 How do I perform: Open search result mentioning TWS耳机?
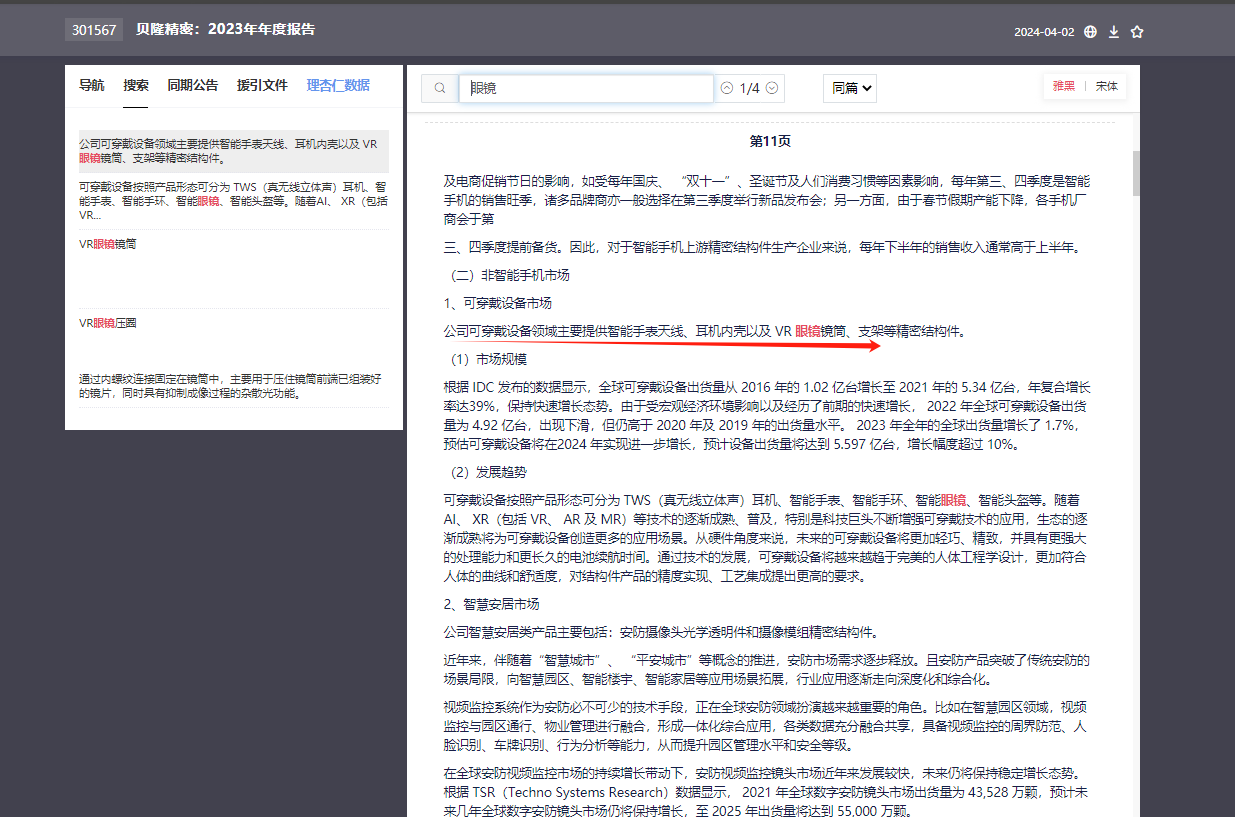click(234, 201)
